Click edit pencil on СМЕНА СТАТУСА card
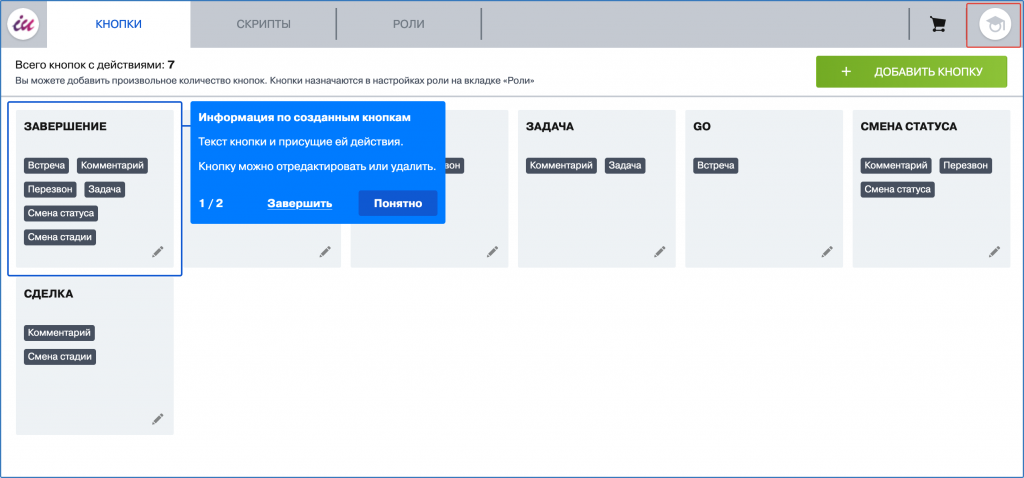This screenshot has width=1024, height=478. (x=993, y=252)
